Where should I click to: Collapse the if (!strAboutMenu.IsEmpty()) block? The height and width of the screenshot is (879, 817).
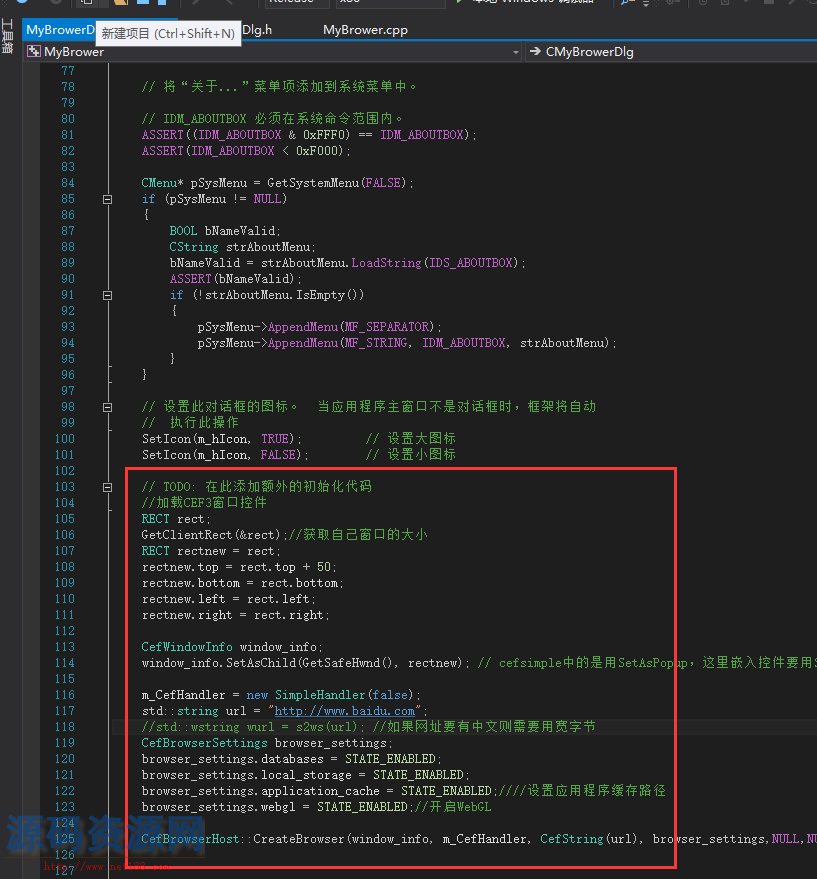108,295
